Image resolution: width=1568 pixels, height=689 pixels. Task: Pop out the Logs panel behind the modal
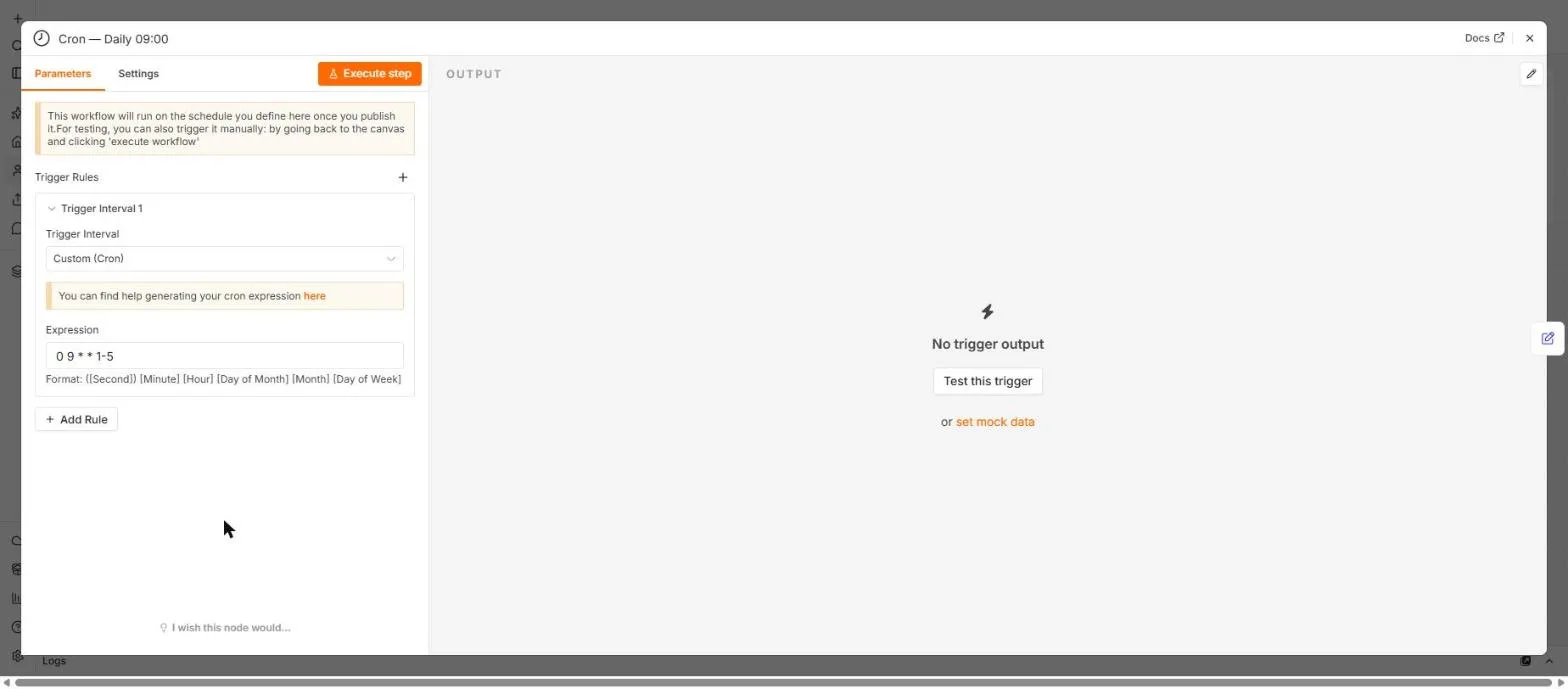[1526, 661]
